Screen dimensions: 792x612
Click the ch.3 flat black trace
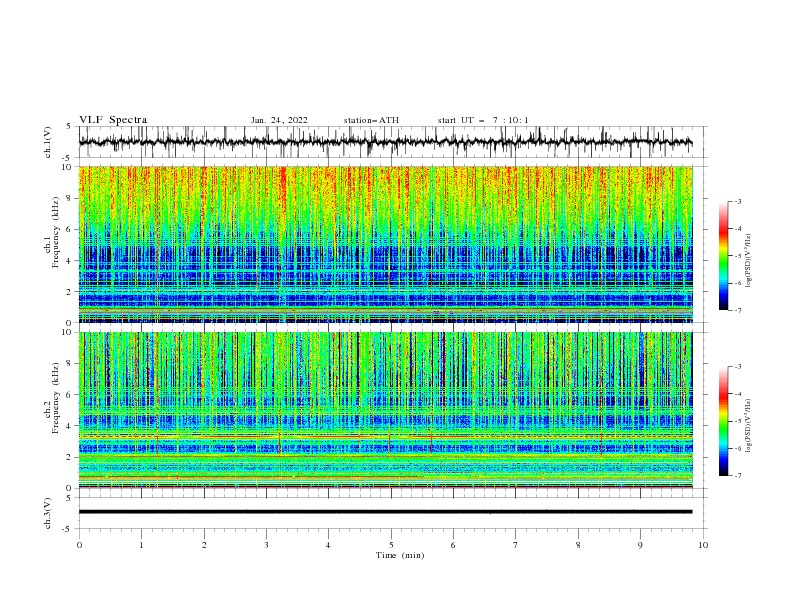385,512
